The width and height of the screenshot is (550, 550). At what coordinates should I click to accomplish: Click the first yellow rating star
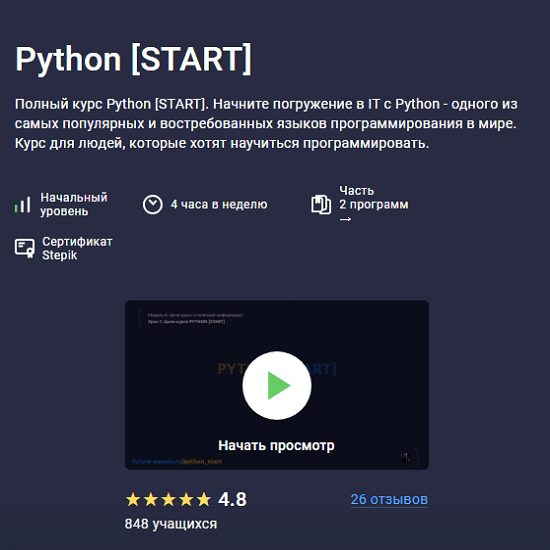(x=133, y=499)
